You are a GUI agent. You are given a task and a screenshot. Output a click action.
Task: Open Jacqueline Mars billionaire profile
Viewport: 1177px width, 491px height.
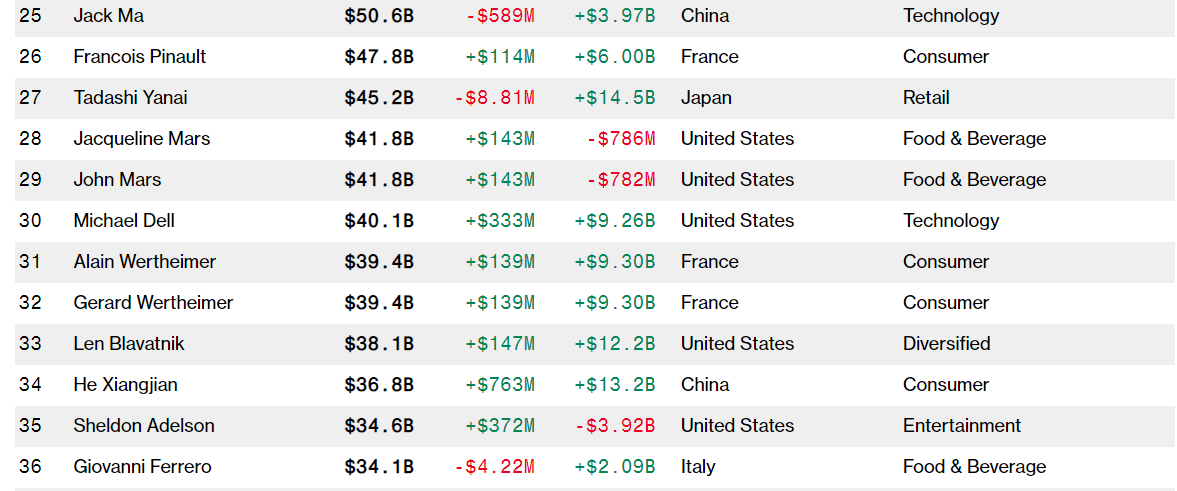tap(141, 139)
